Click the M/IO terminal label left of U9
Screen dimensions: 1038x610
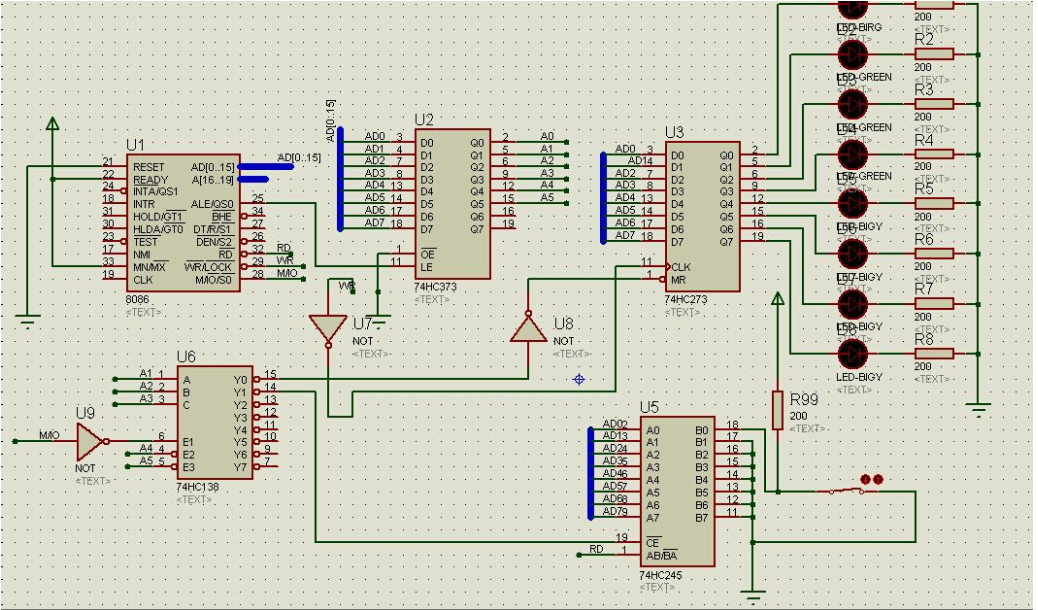tap(49, 435)
